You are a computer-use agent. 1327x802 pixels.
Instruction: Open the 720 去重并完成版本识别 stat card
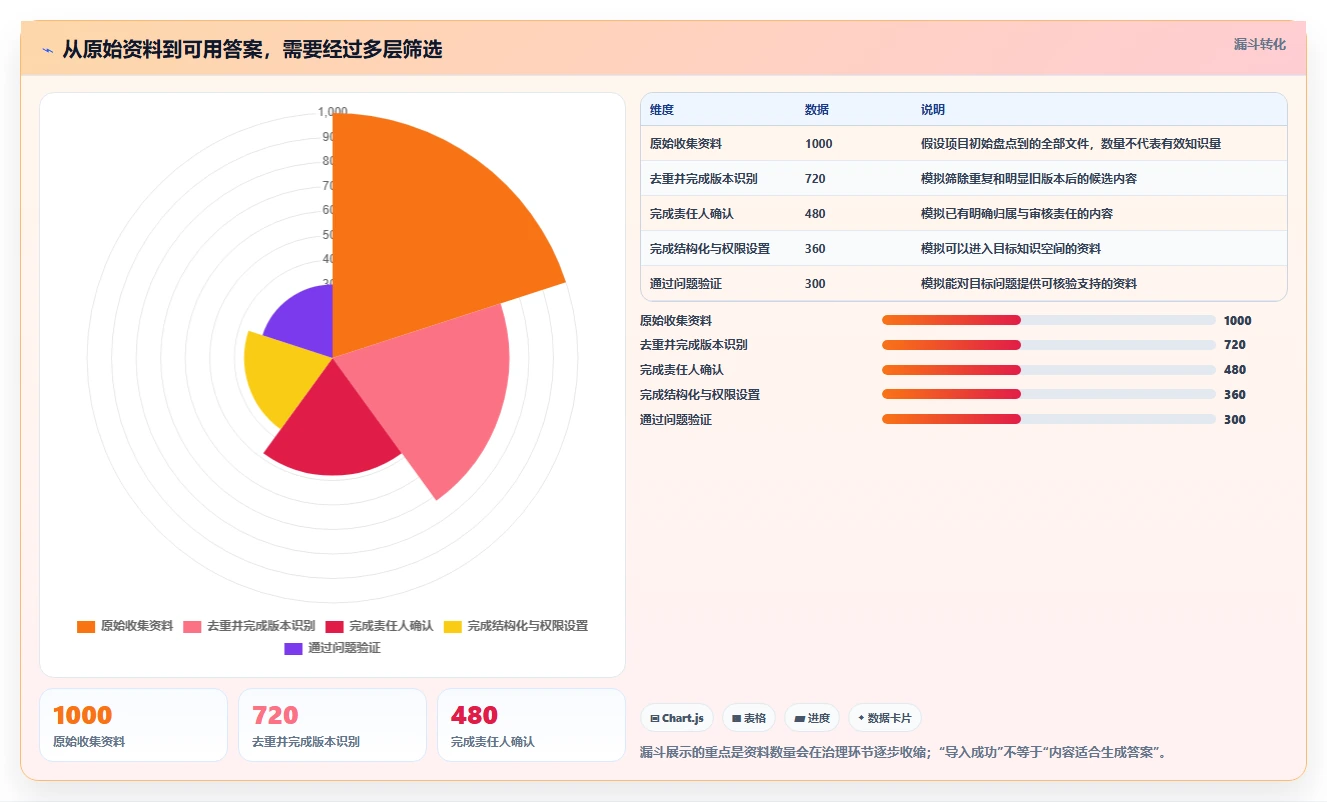[333, 725]
